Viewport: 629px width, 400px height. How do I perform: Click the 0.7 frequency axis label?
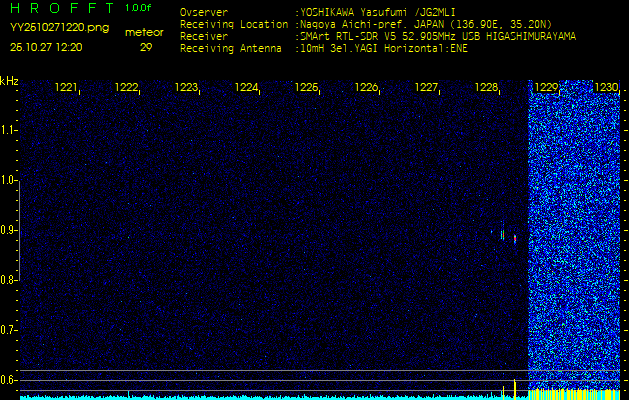pyautogui.click(x=9, y=330)
